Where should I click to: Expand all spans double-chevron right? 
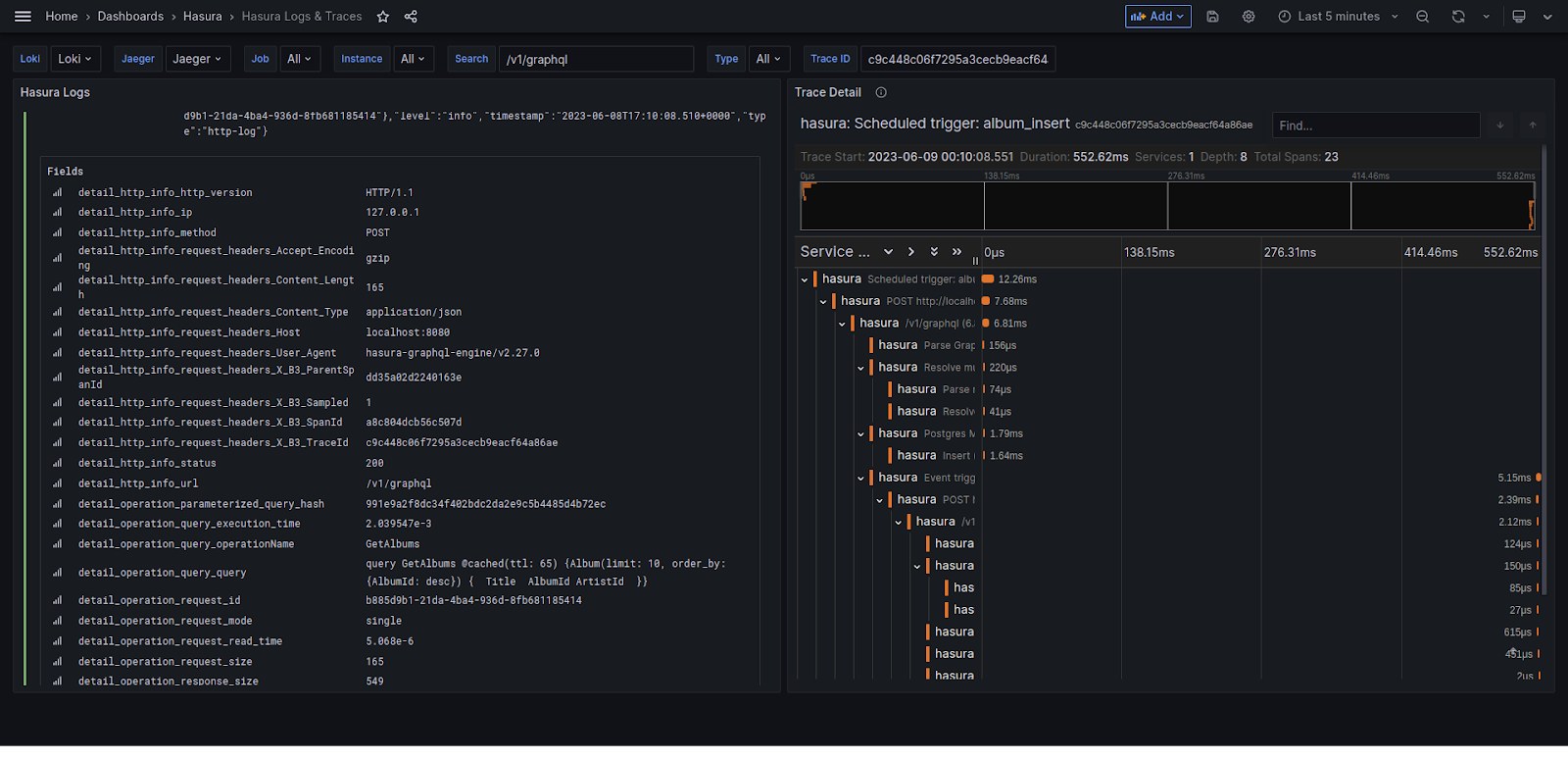coord(957,252)
